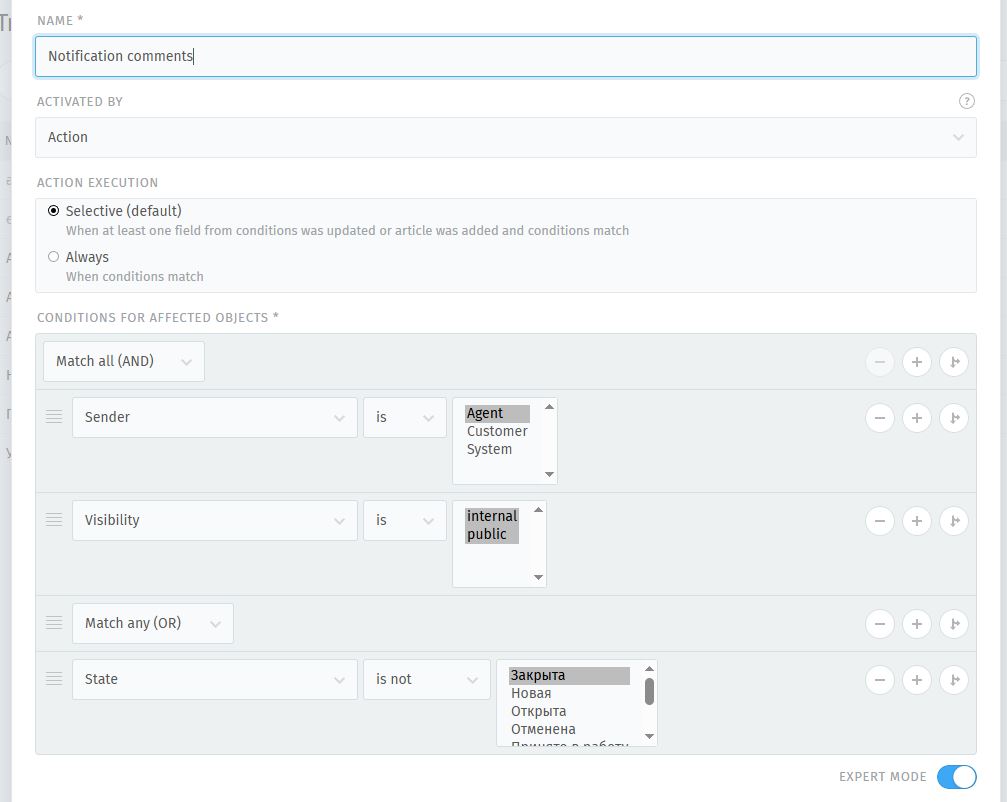Add a subclause to the Visibility row
The height and width of the screenshot is (802, 1007).
(954, 521)
